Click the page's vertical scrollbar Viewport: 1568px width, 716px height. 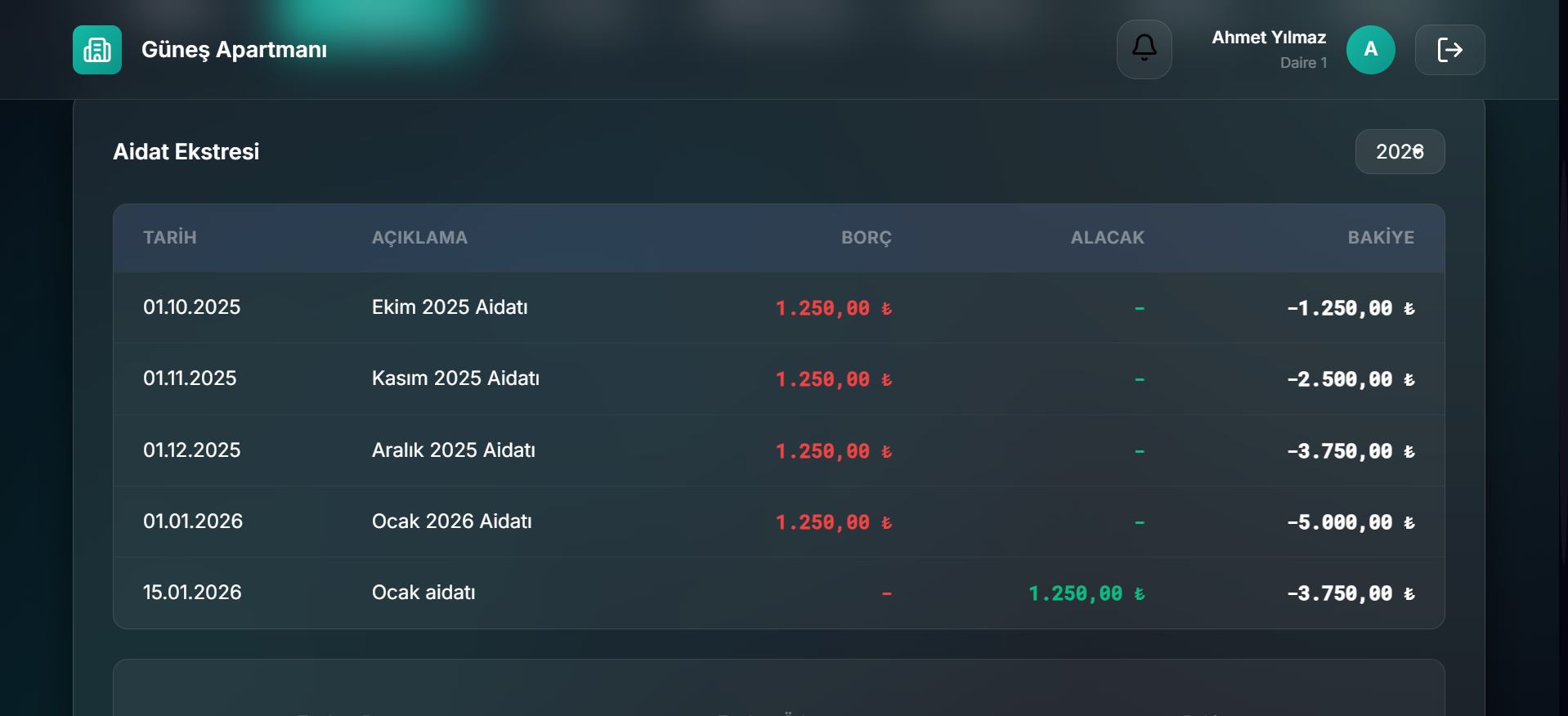click(x=1563, y=327)
